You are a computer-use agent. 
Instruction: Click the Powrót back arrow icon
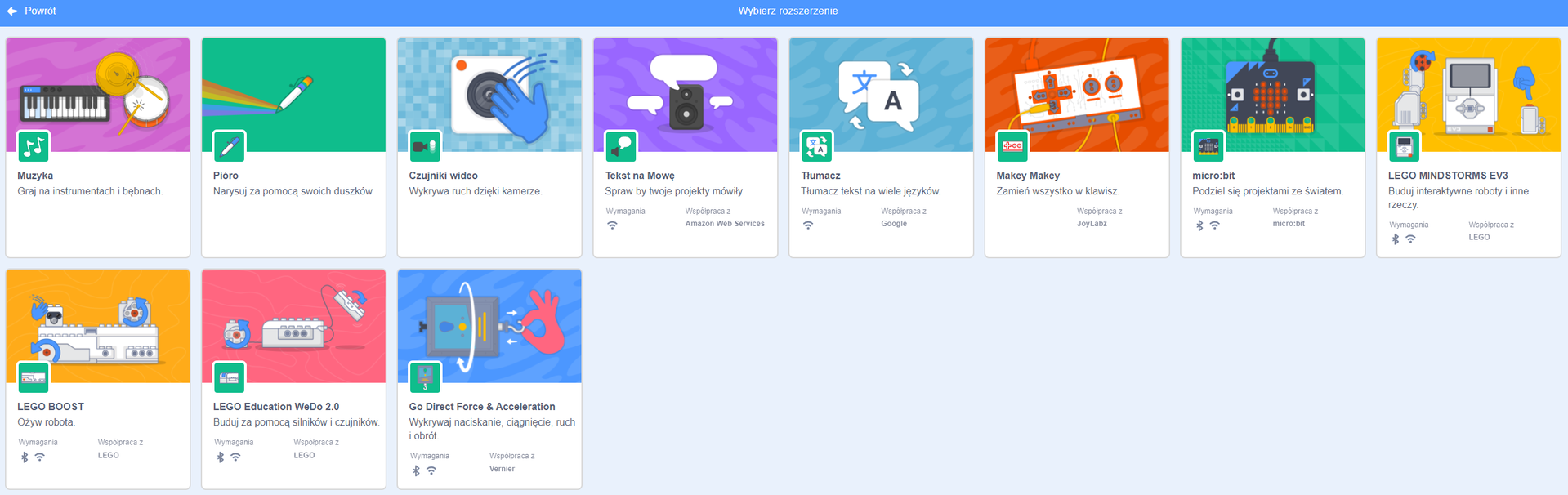(12, 11)
